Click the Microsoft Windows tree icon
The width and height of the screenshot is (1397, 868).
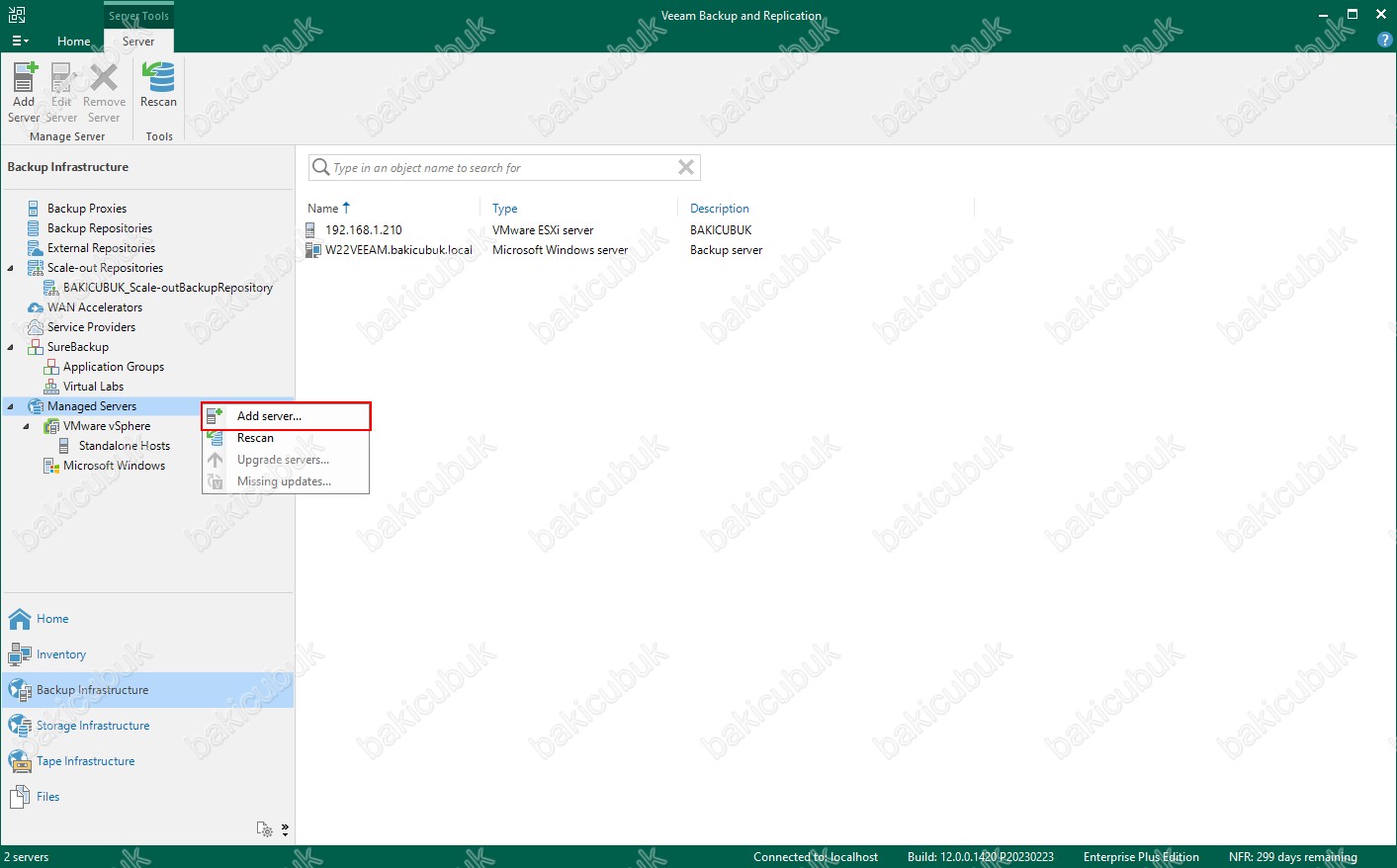click(x=51, y=466)
